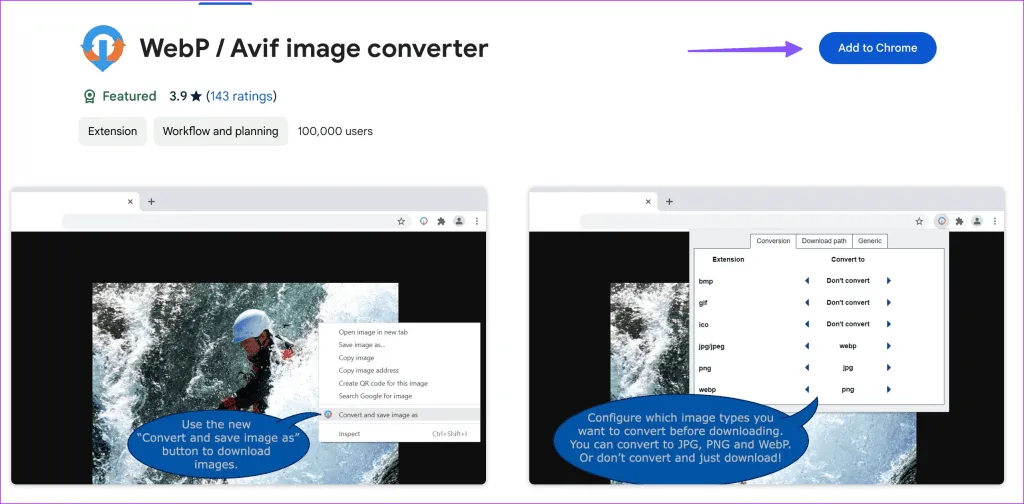Click the Featured badge icon
1024x504 pixels.
[x=89, y=97]
